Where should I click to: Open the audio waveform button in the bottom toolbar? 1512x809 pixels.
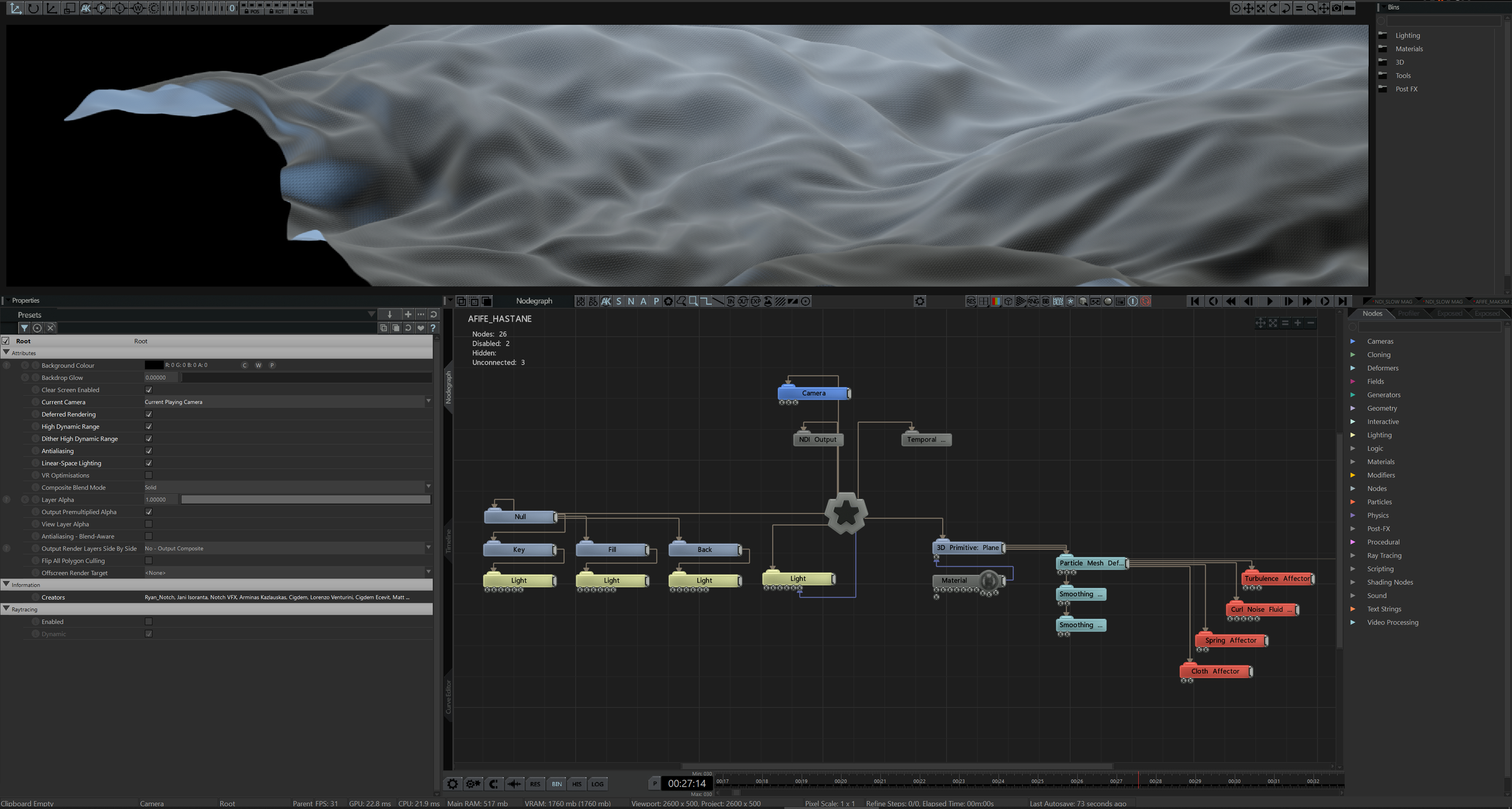tap(514, 784)
